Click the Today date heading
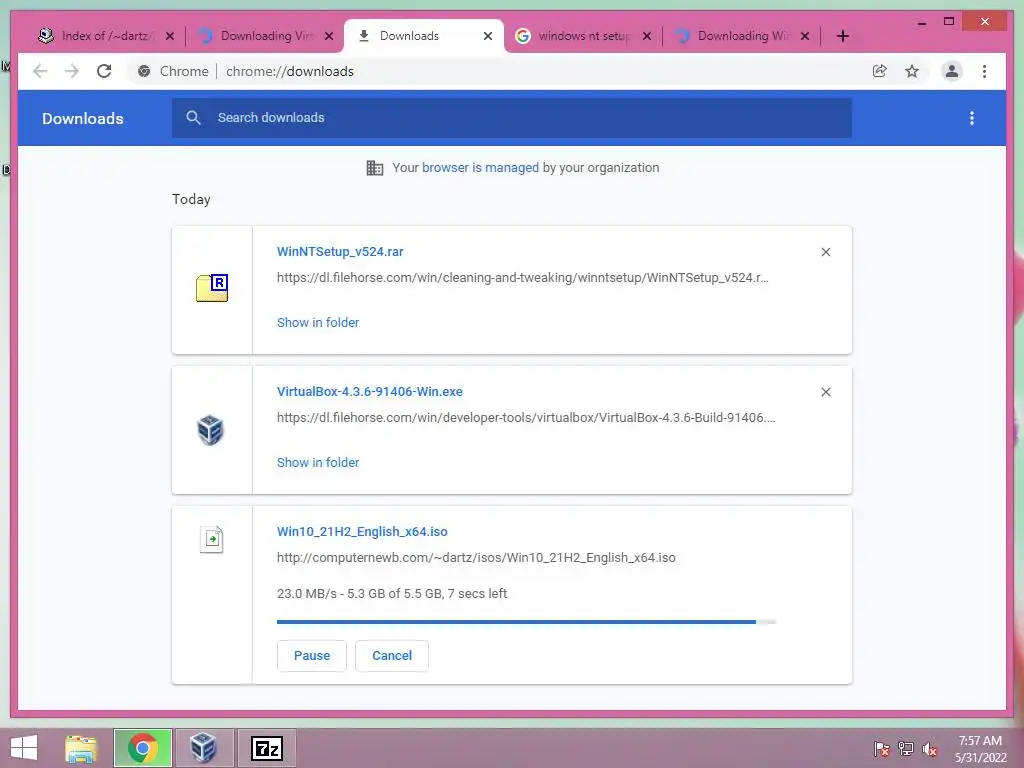 [191, 199]
